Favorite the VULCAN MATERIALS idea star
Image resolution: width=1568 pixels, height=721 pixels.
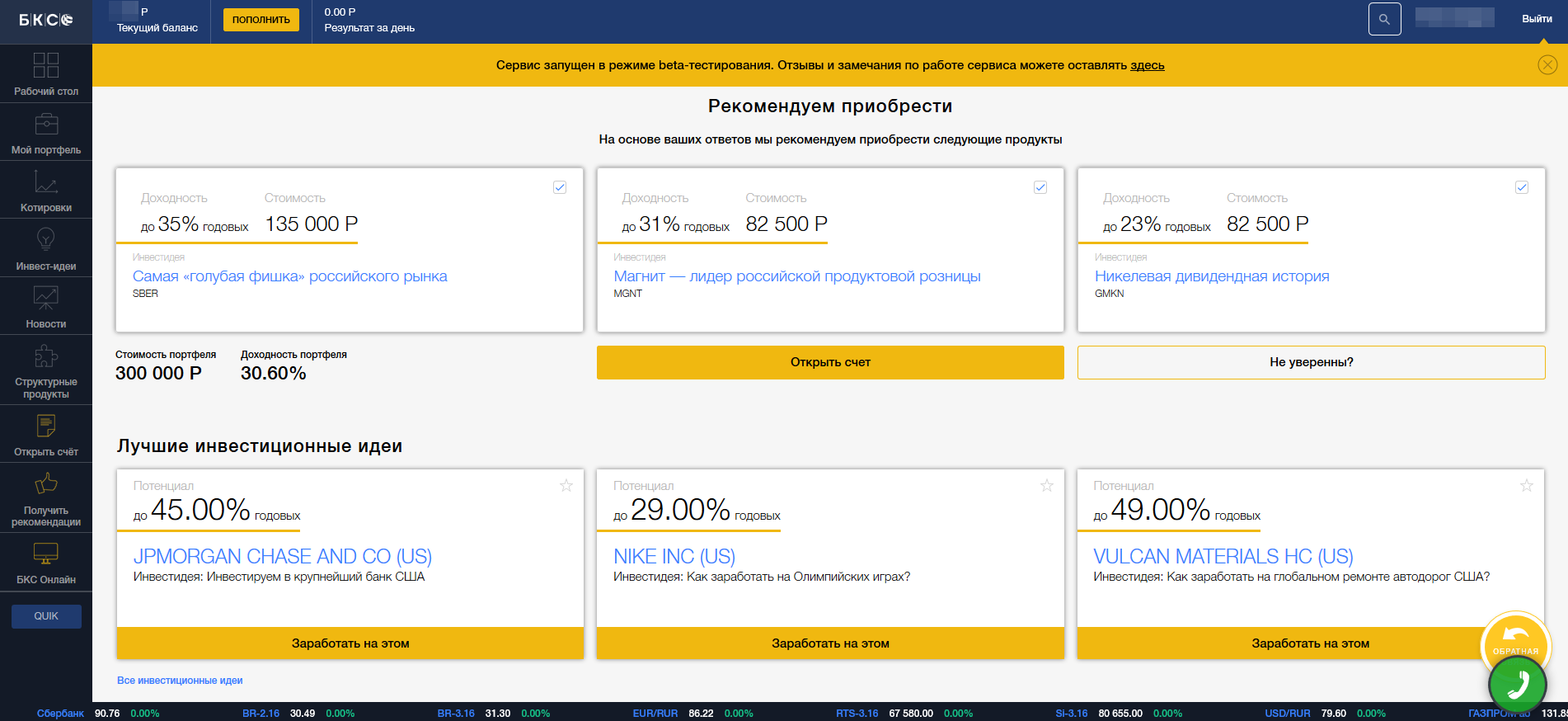[x=1527, y=485]
